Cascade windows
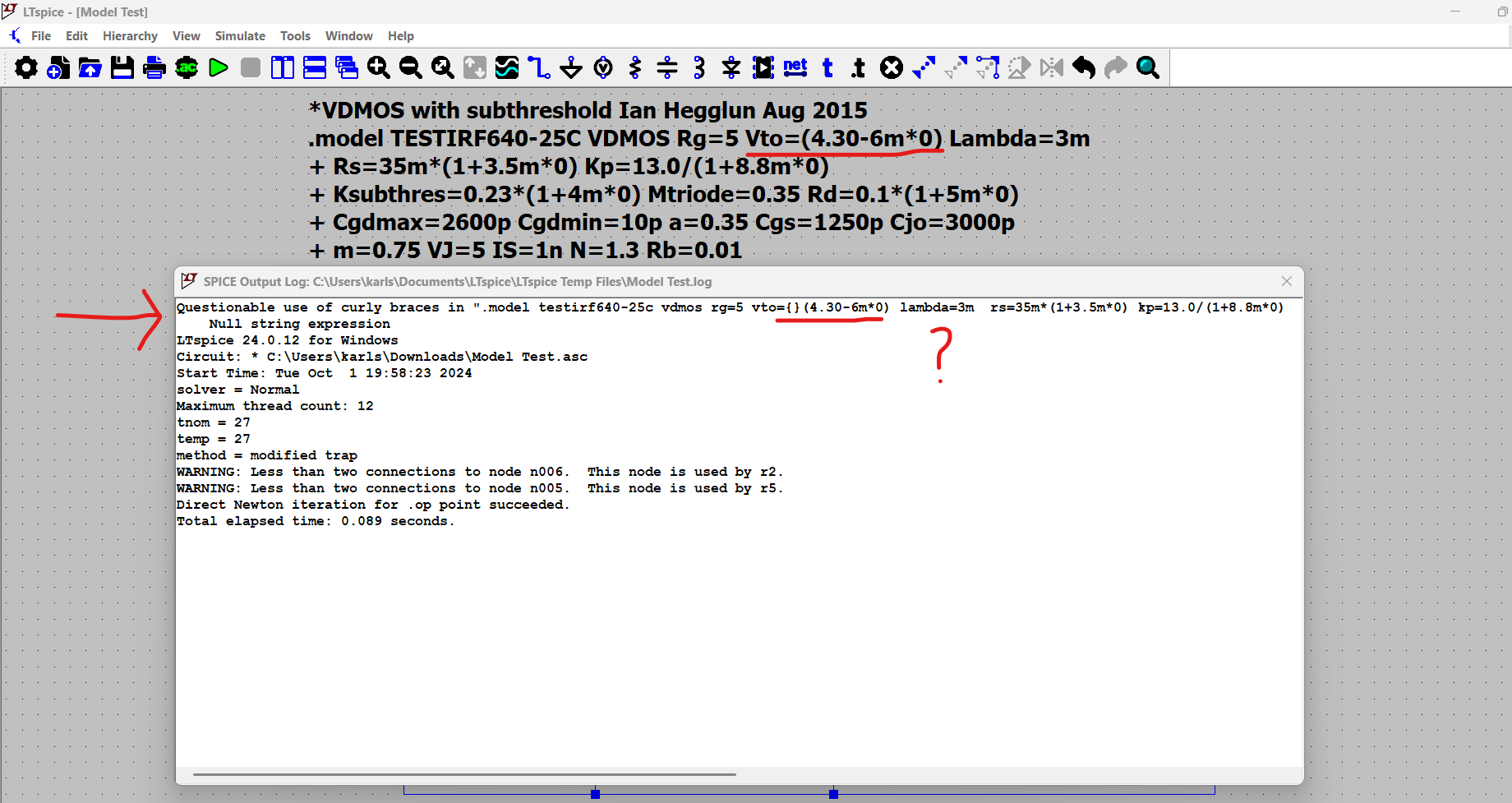Viewport: 1512px width, 803px height. tap(347, 67)
